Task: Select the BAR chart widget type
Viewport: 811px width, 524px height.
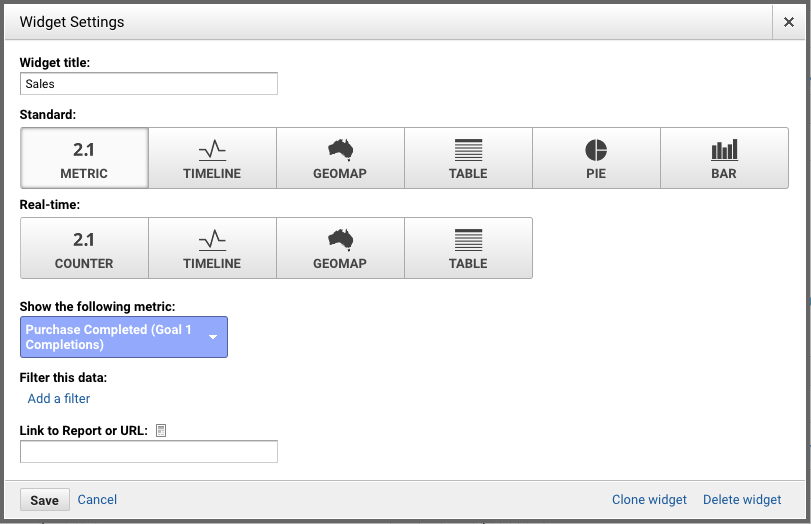Action: [x=724, y=158]
